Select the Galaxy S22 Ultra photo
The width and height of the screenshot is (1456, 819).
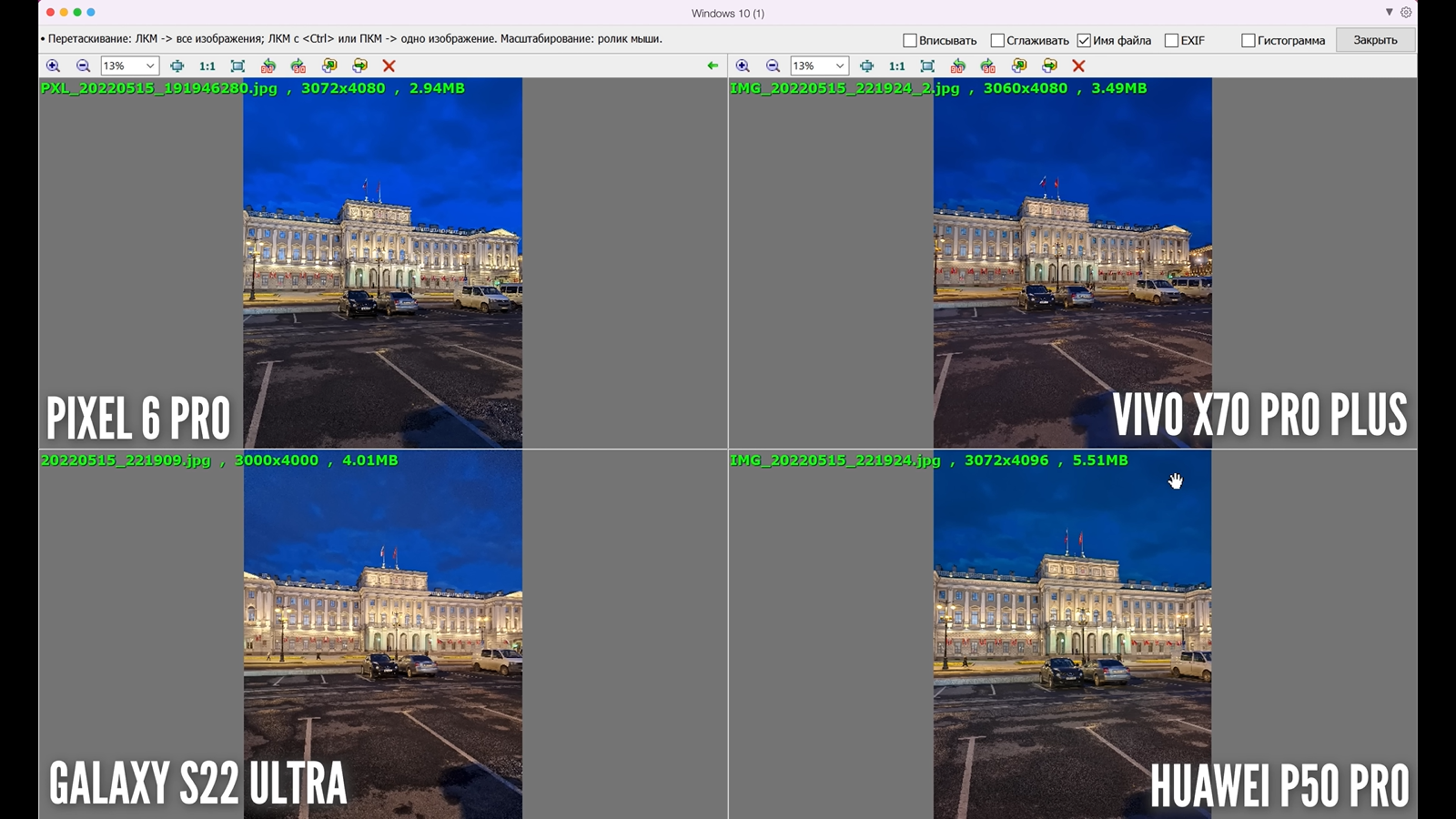point(383,634)
